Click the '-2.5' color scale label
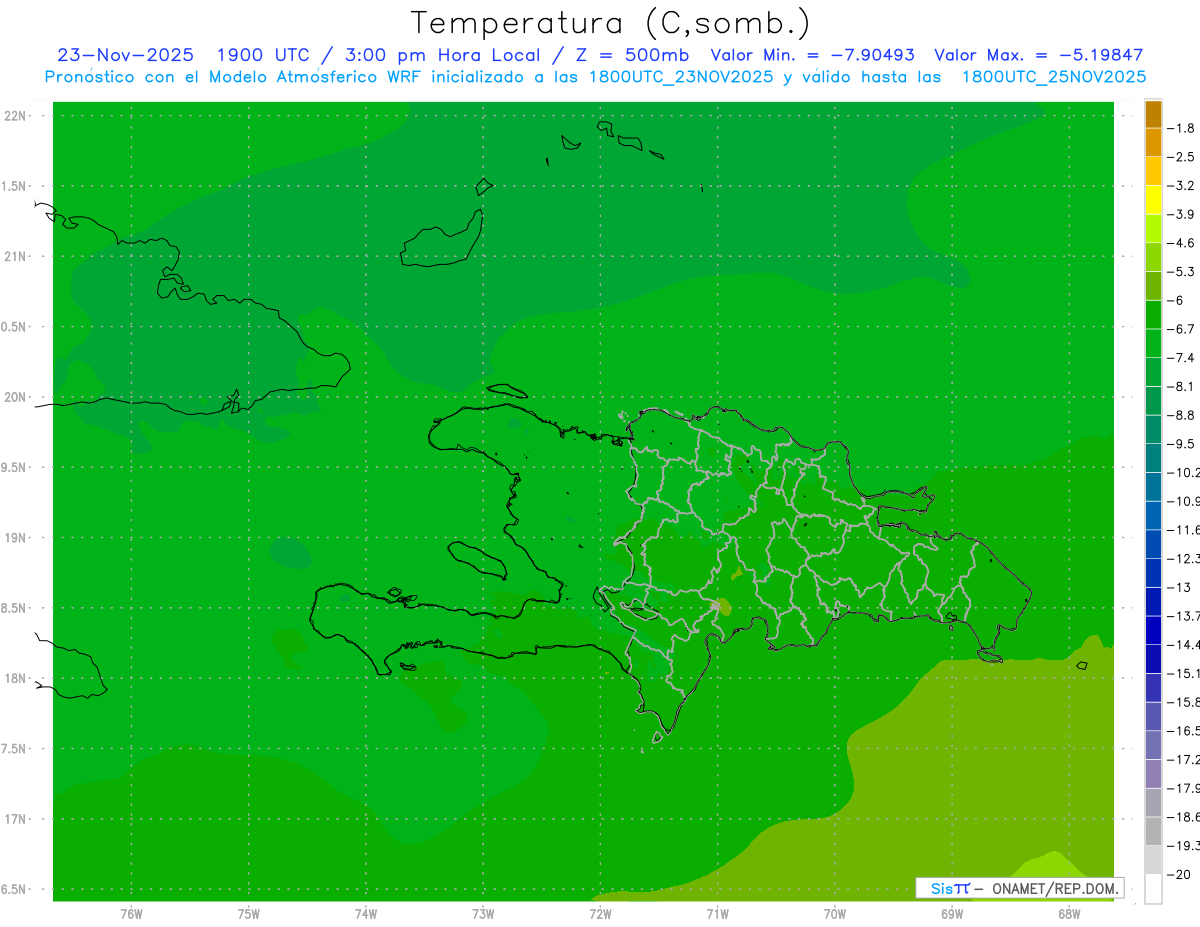Viewport: 1200px width, 927px height. point(1181,157)
